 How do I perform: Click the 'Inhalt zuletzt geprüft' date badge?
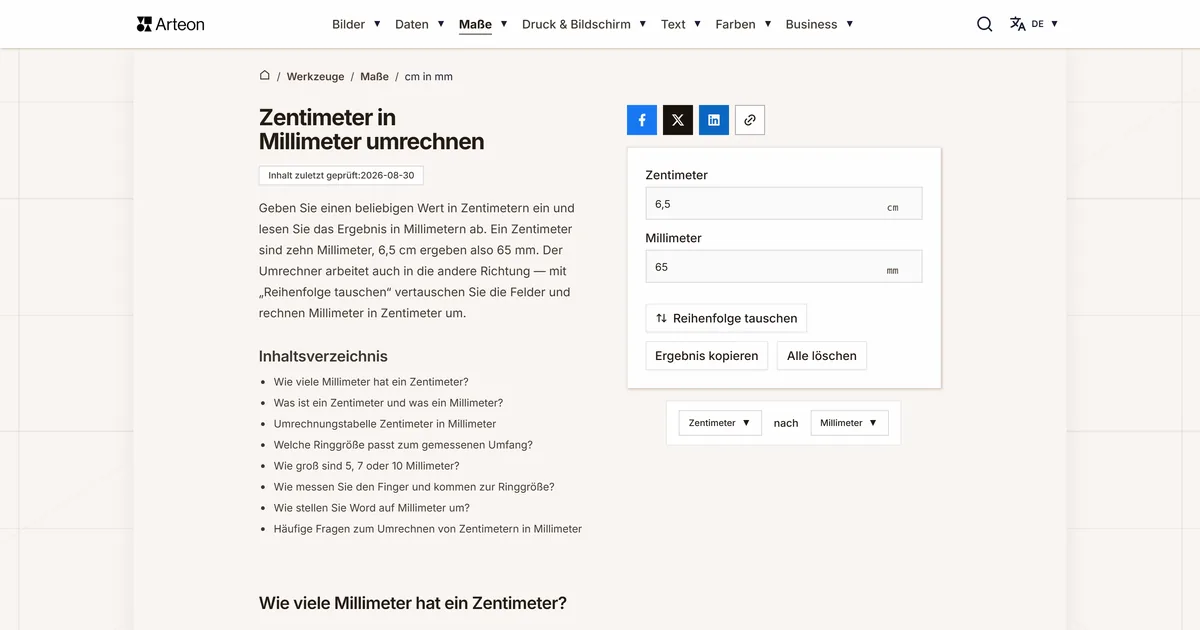(341, 175)
